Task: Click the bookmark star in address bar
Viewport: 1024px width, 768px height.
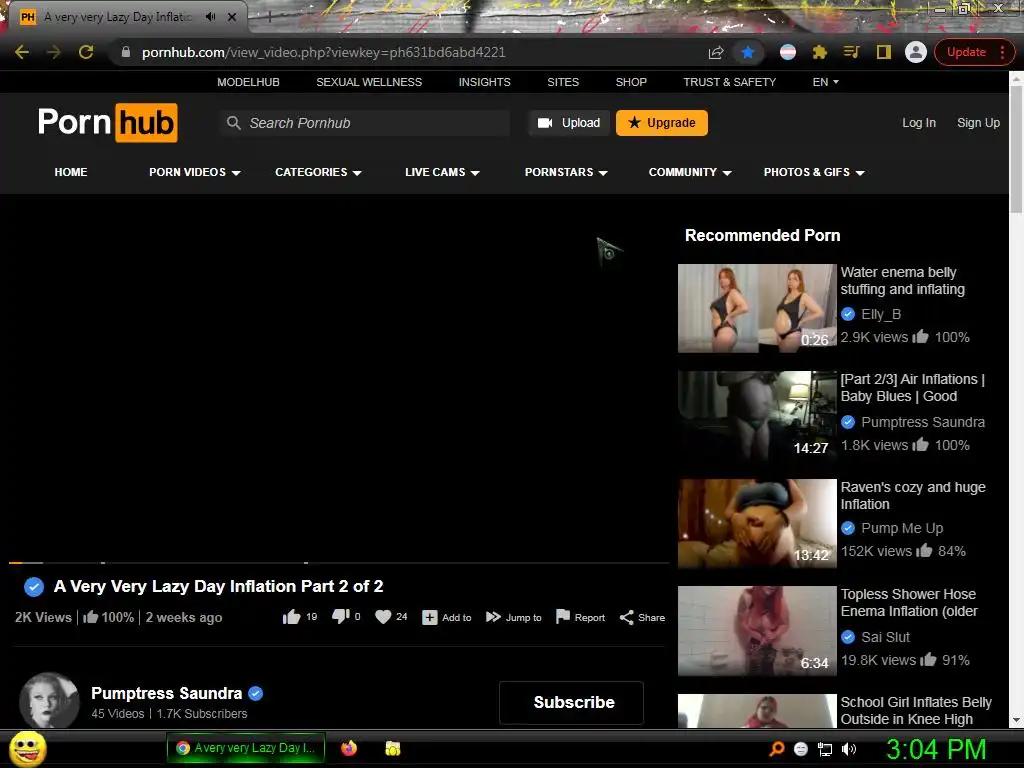Action: click(x=748, y=52)
